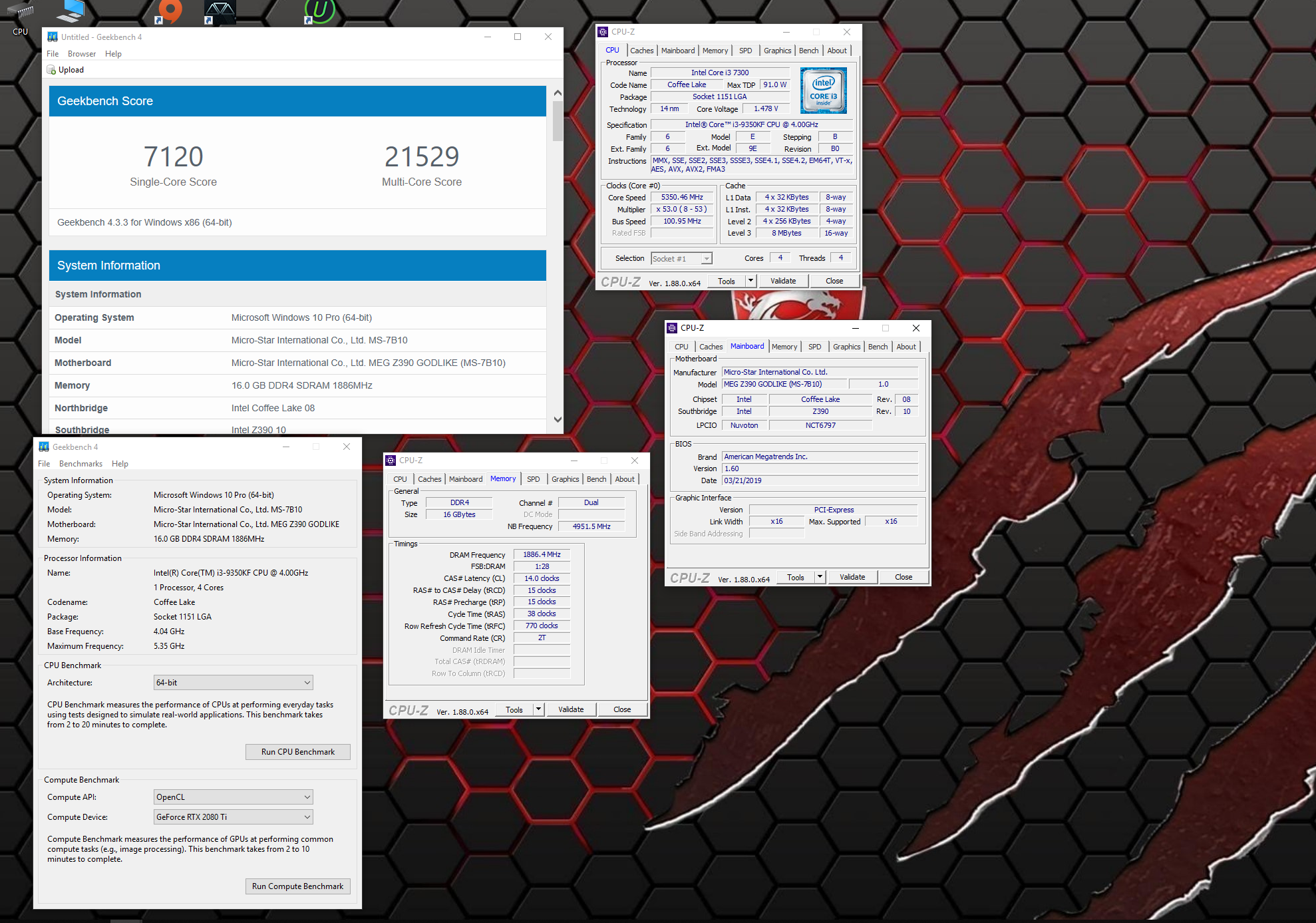Click the Upload database icon in Geekbench toolbar
Image resolution: width=1316 pixels, height=923 pixels.
51,70
